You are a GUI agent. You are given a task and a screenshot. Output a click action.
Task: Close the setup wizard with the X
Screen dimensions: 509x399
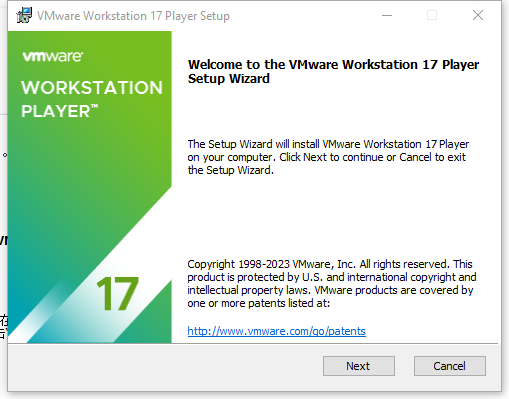point(478,15)
